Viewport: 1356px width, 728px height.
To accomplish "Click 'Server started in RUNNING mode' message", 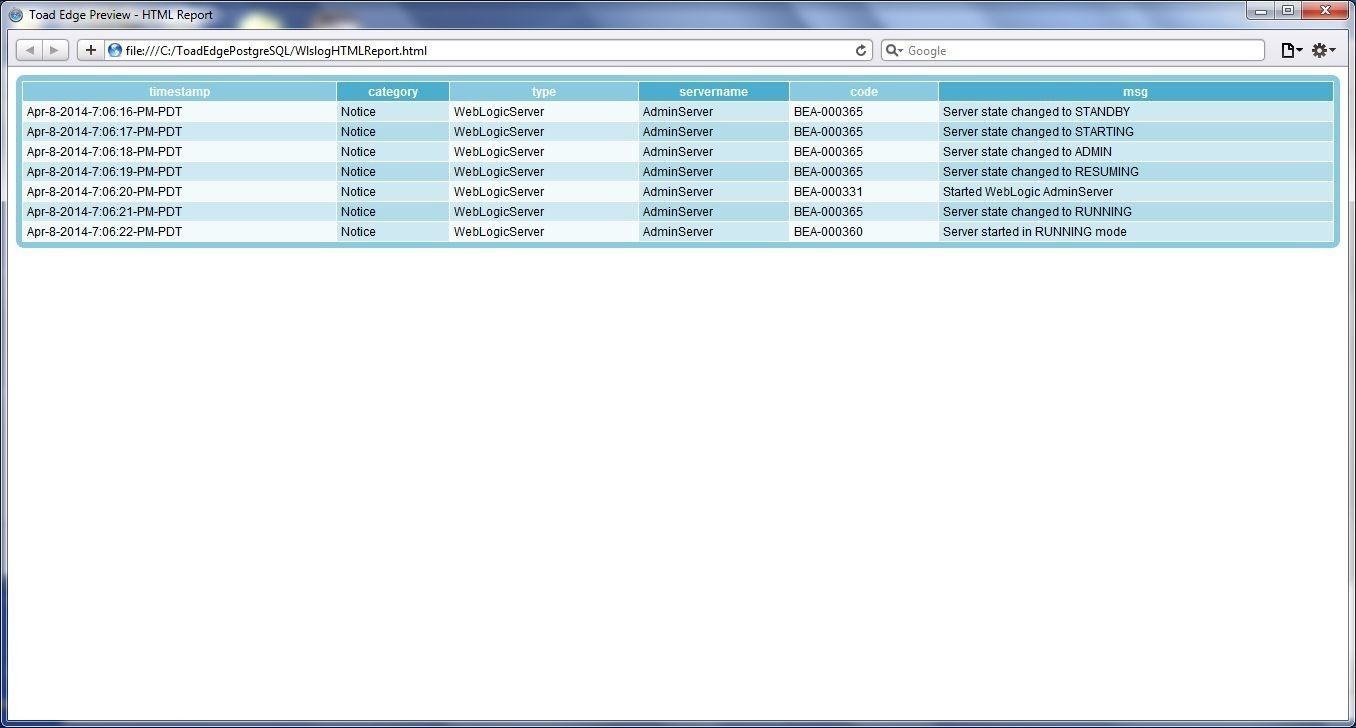I will [x=1034, y=232].
